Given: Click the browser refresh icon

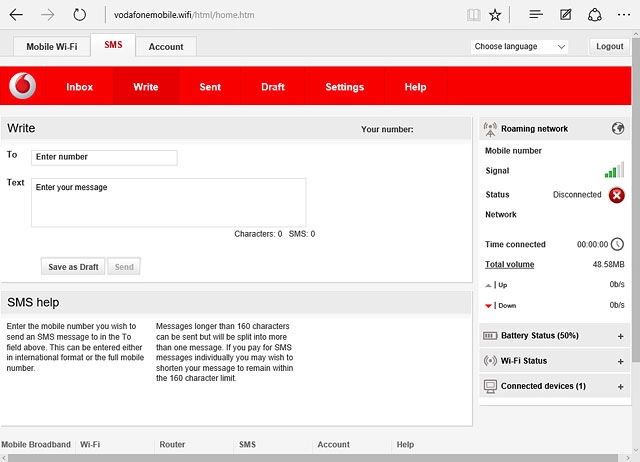Looking at the screenshot, I should (80, 15).
